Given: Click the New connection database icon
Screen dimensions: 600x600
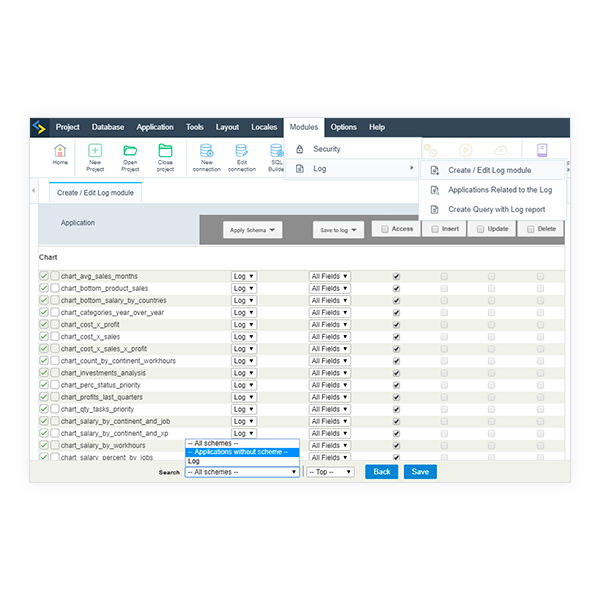Looking at the screenshot, I should (206, 151).
